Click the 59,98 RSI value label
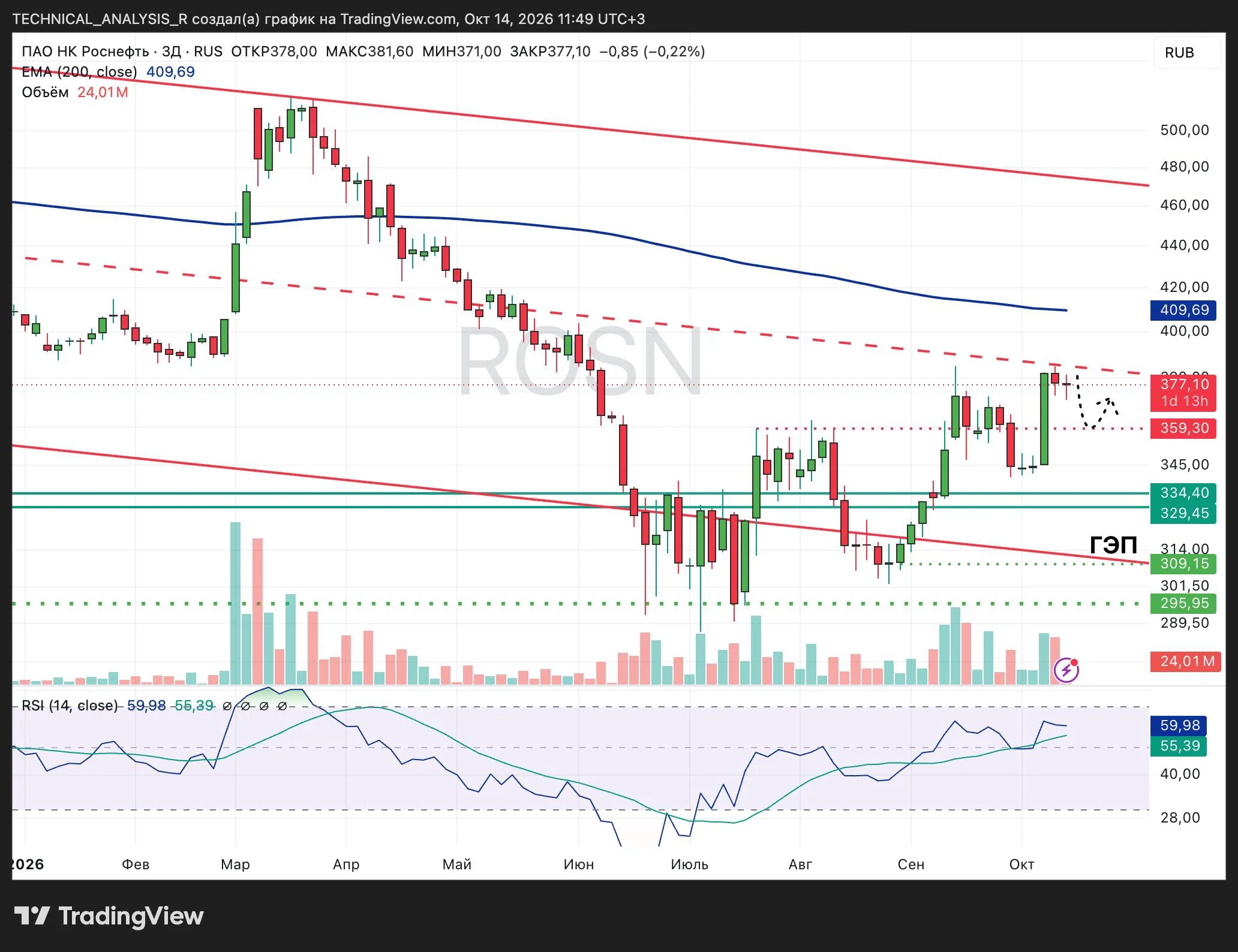Viewport: 1238px width, 952px height. tap(1179, 725)
